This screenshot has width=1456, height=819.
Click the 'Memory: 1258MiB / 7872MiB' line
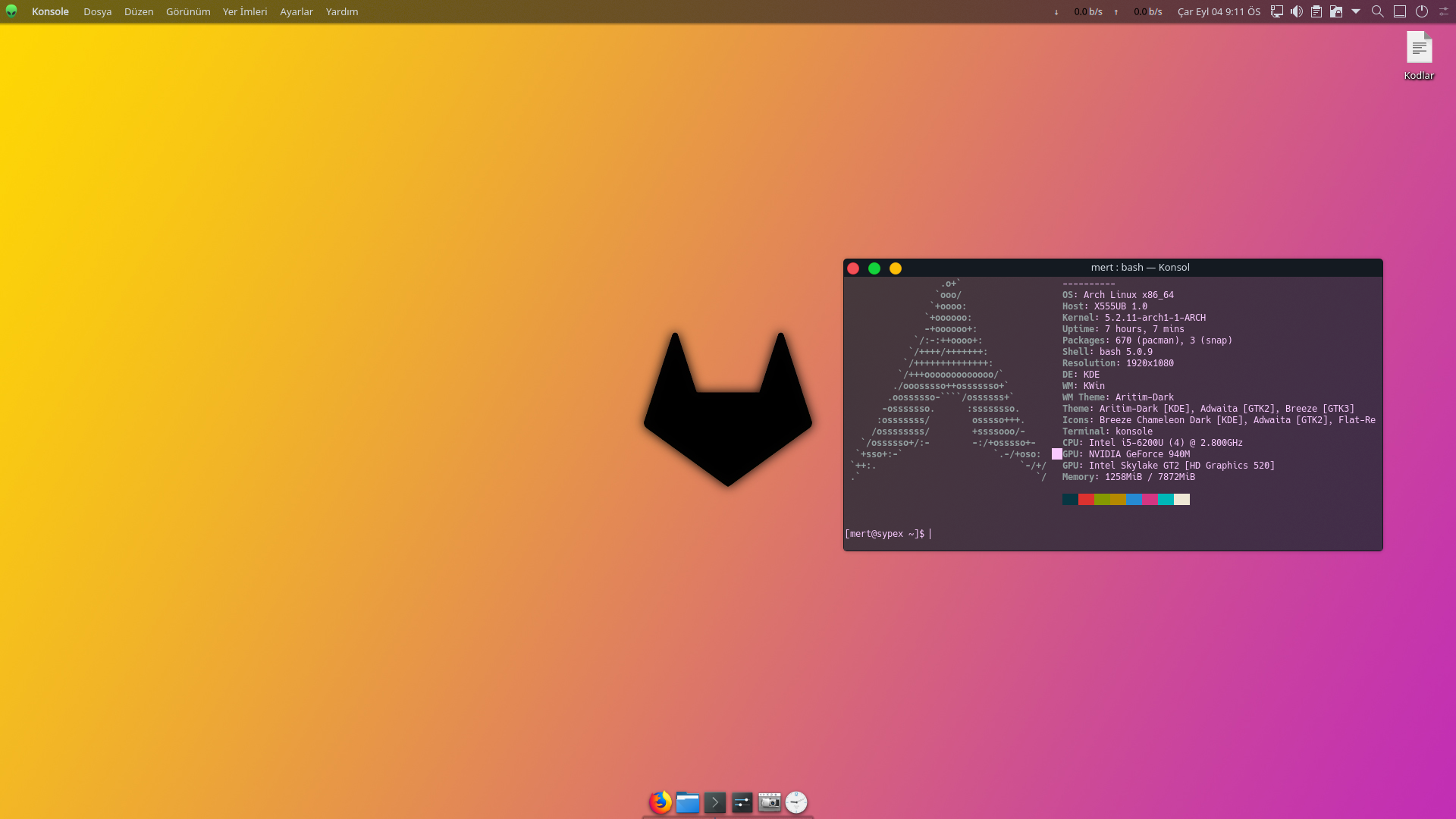pyautogui.click(x=1128, y=477)
